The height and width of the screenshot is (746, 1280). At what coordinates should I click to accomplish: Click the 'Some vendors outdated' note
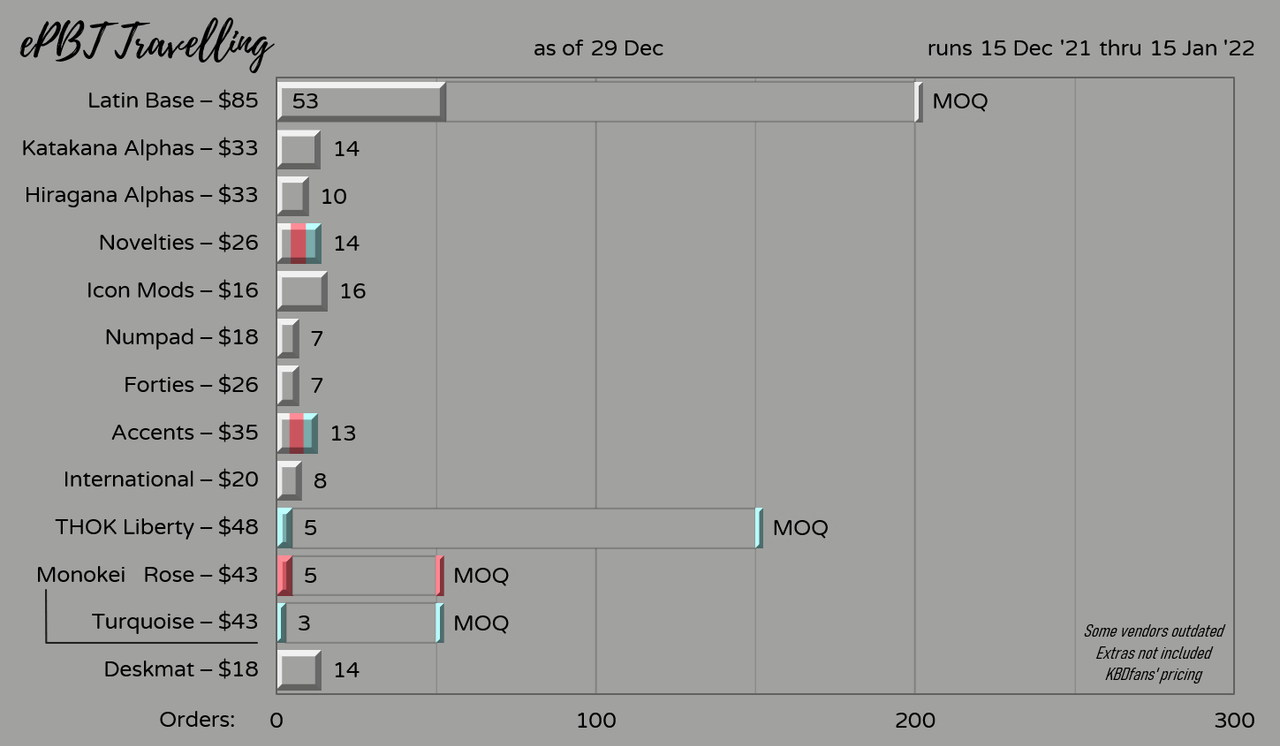[1154, 631]
